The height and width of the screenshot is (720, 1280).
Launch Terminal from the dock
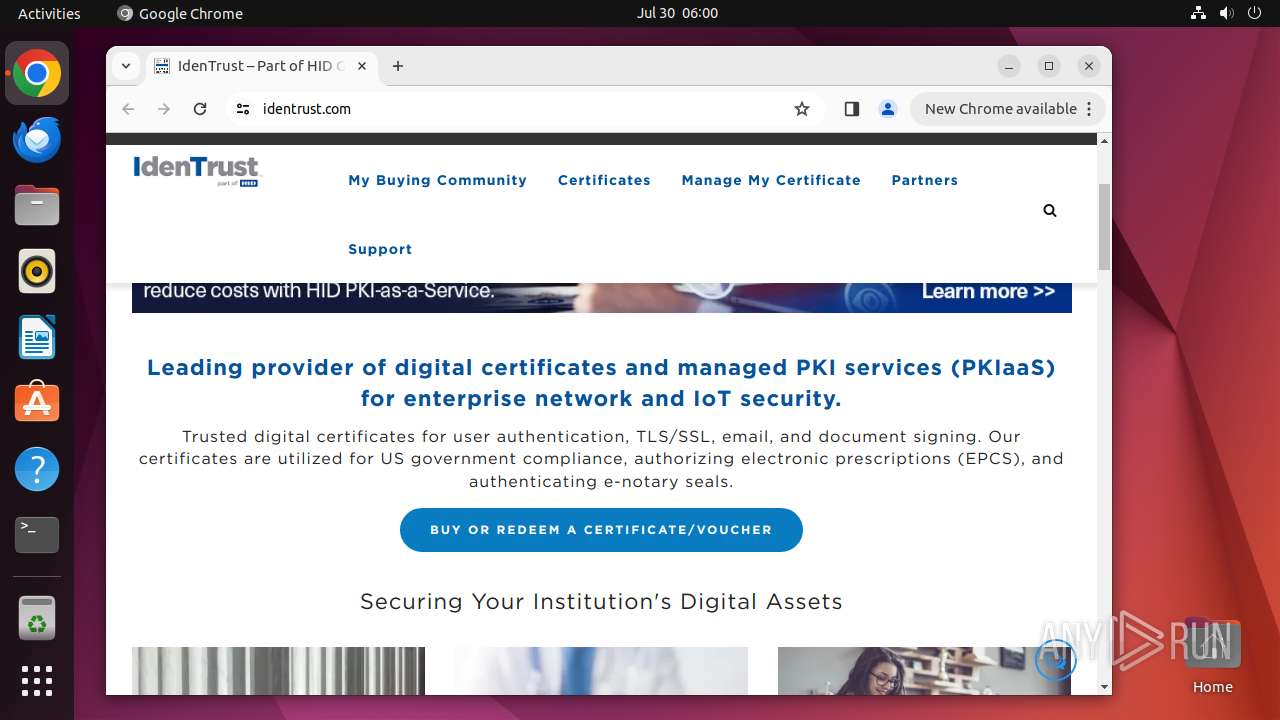(37, 535)
